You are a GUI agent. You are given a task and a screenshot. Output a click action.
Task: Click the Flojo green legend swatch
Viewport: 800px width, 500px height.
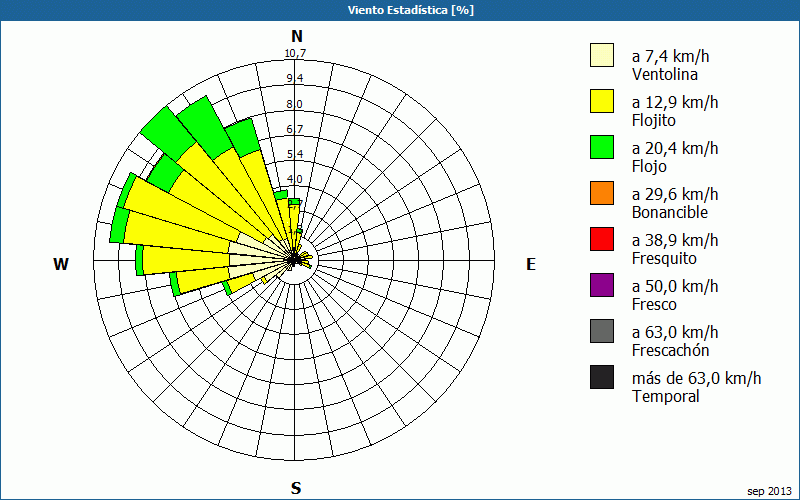602,147
